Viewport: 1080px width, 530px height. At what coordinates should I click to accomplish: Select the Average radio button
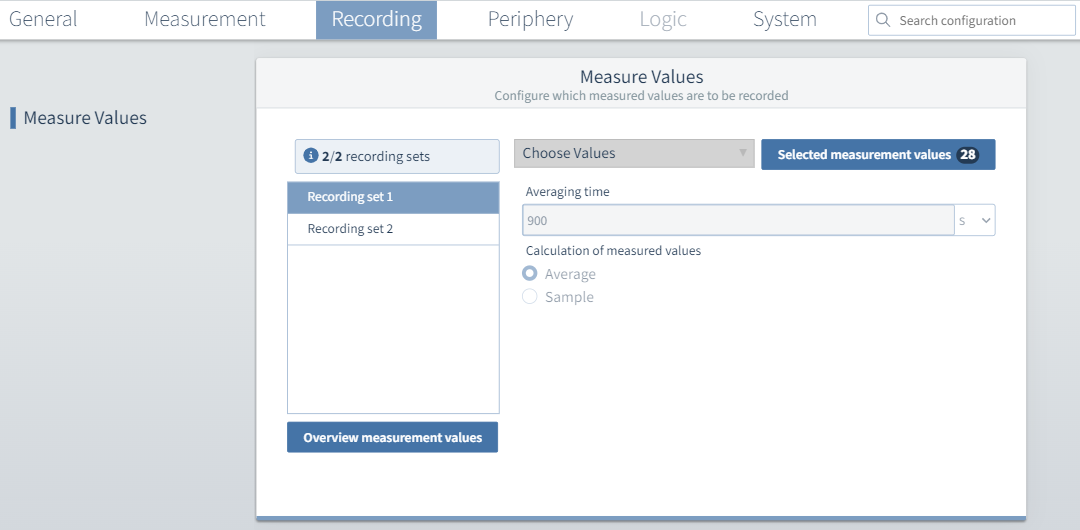pyautogui.click(x=530, y=274)
